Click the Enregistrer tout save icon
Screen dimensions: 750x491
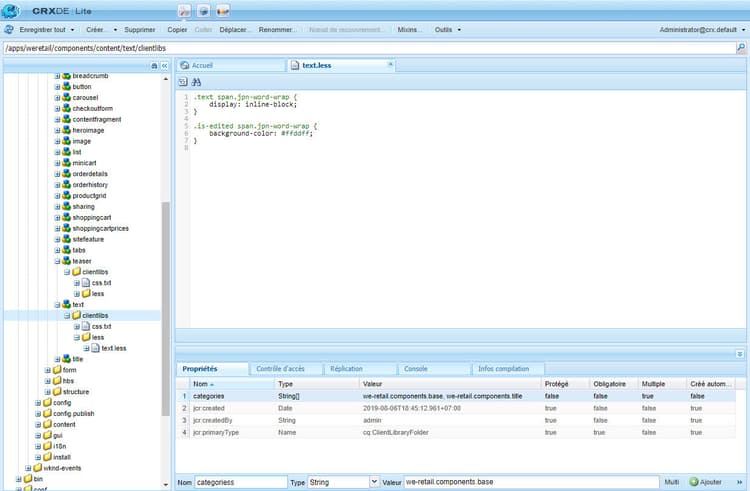[9, 30]
